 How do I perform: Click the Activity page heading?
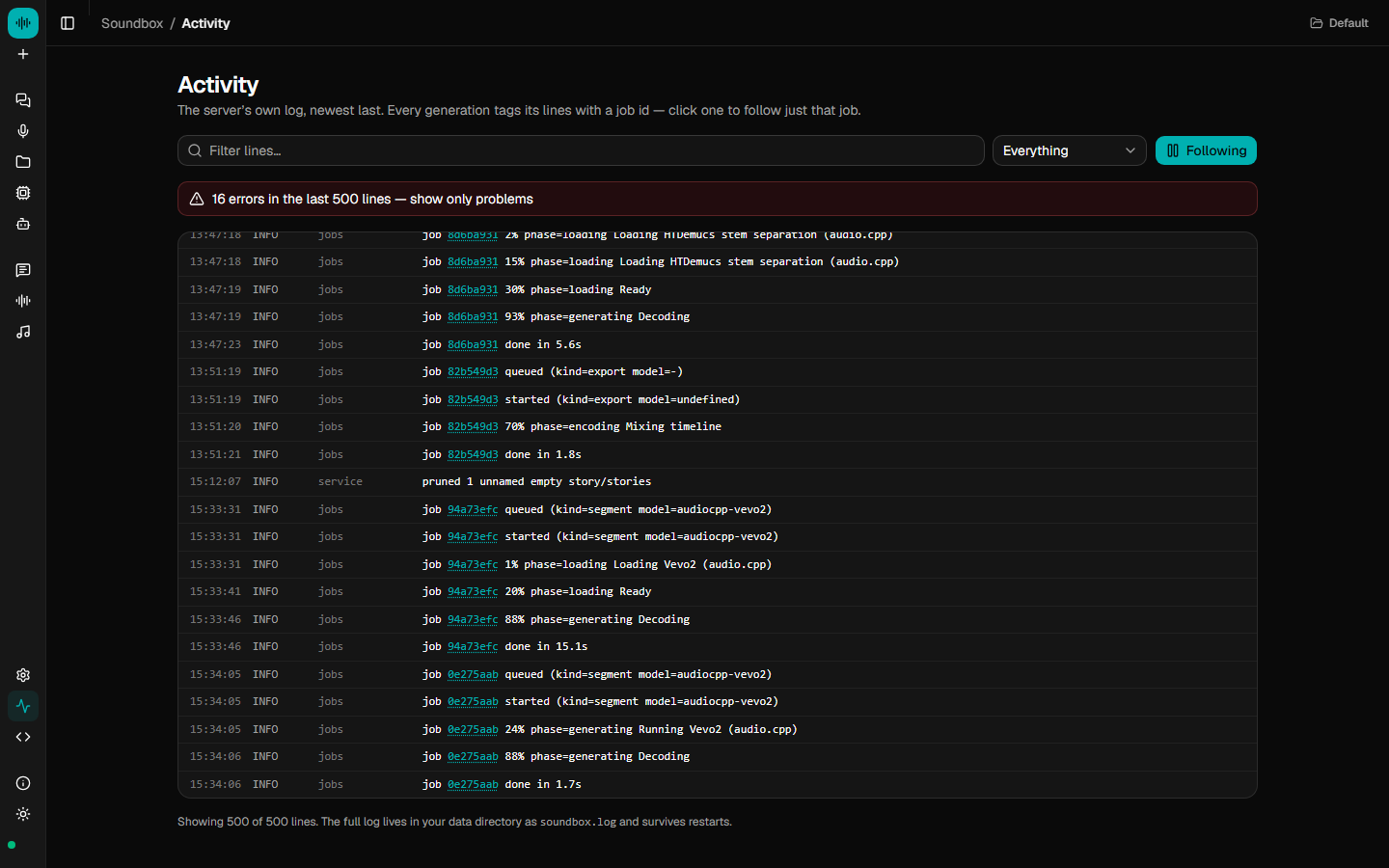point(218,85)
